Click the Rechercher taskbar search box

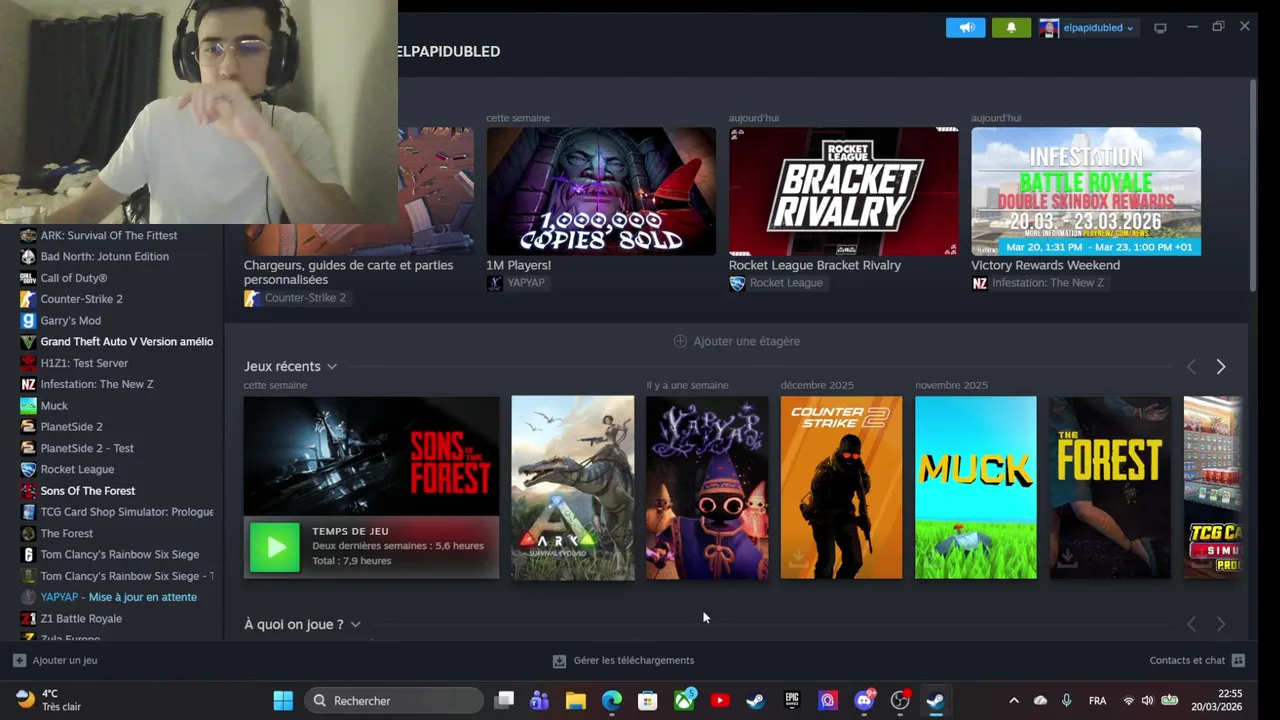point(396,701)
